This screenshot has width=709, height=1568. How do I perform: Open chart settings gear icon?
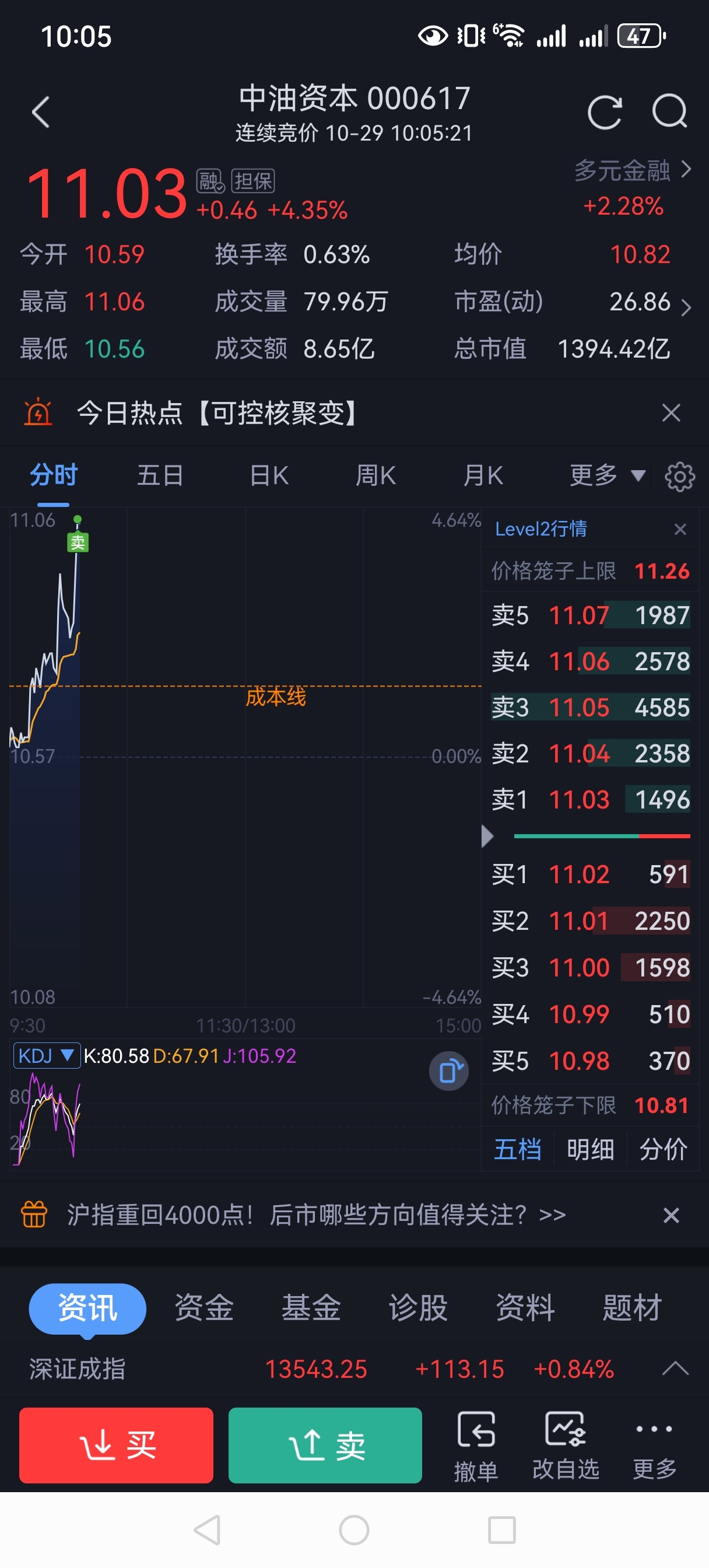679,477
